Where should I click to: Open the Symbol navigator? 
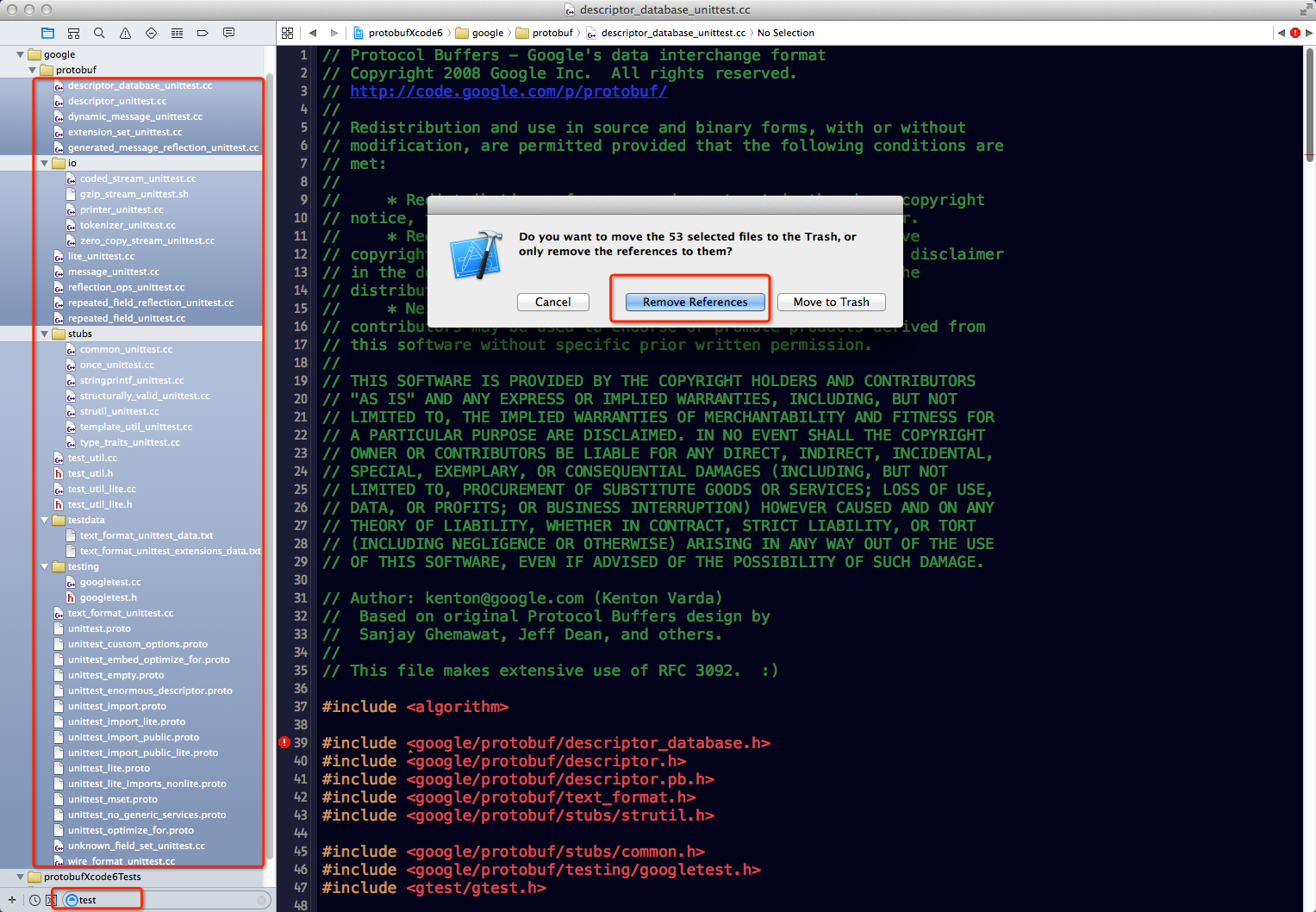coord(73,33)
